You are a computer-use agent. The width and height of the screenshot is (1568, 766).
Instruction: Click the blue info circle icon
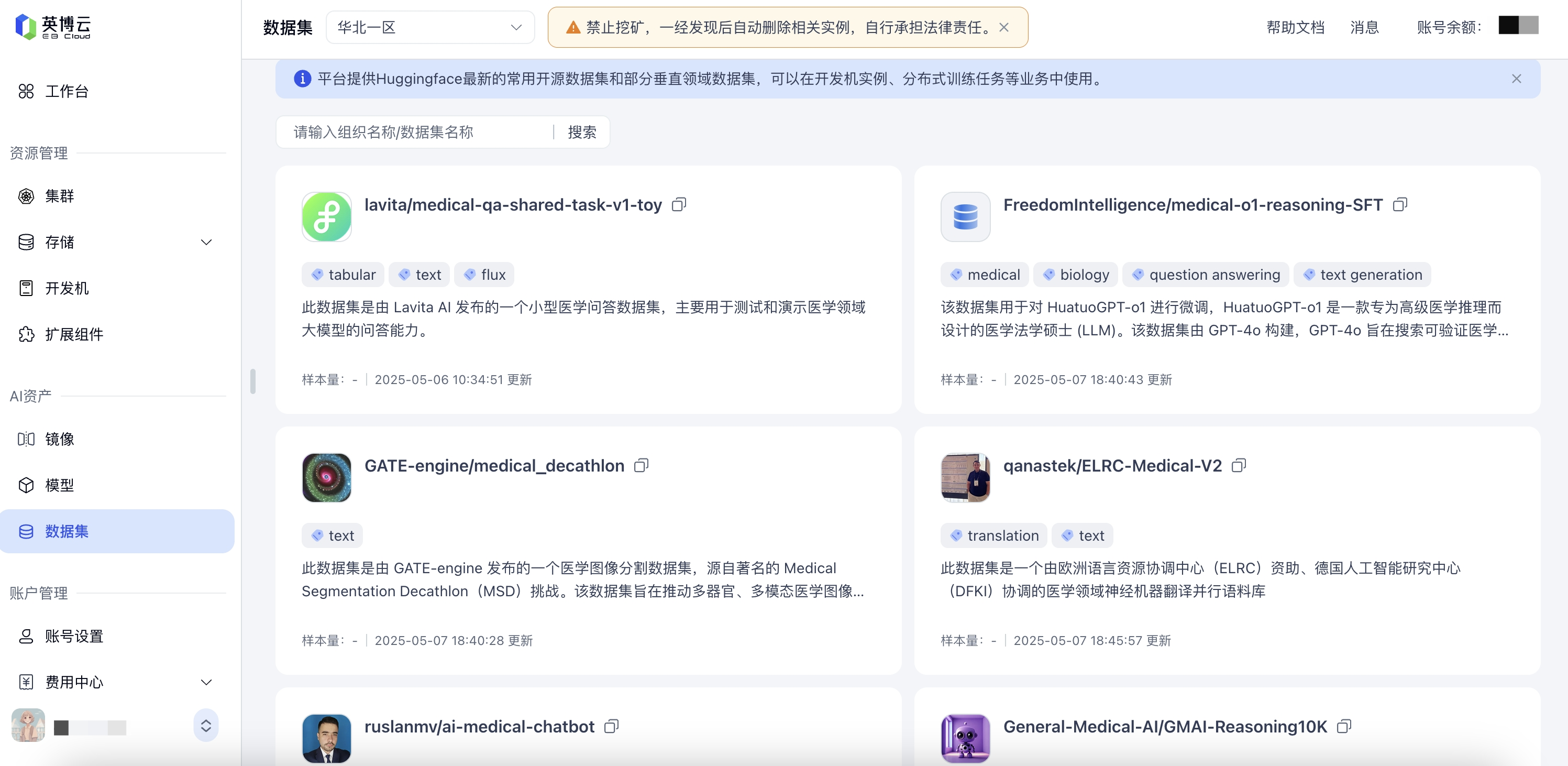click(303, 79)
